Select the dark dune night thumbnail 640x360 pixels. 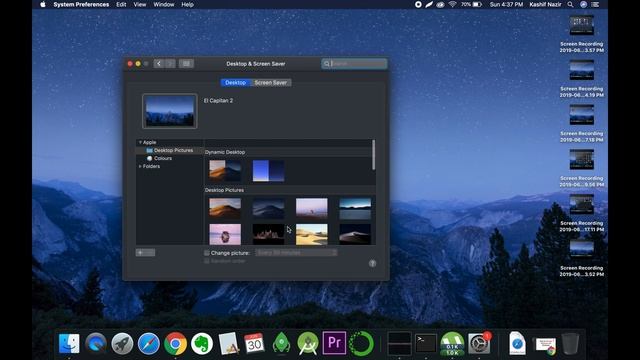[355, 234]
